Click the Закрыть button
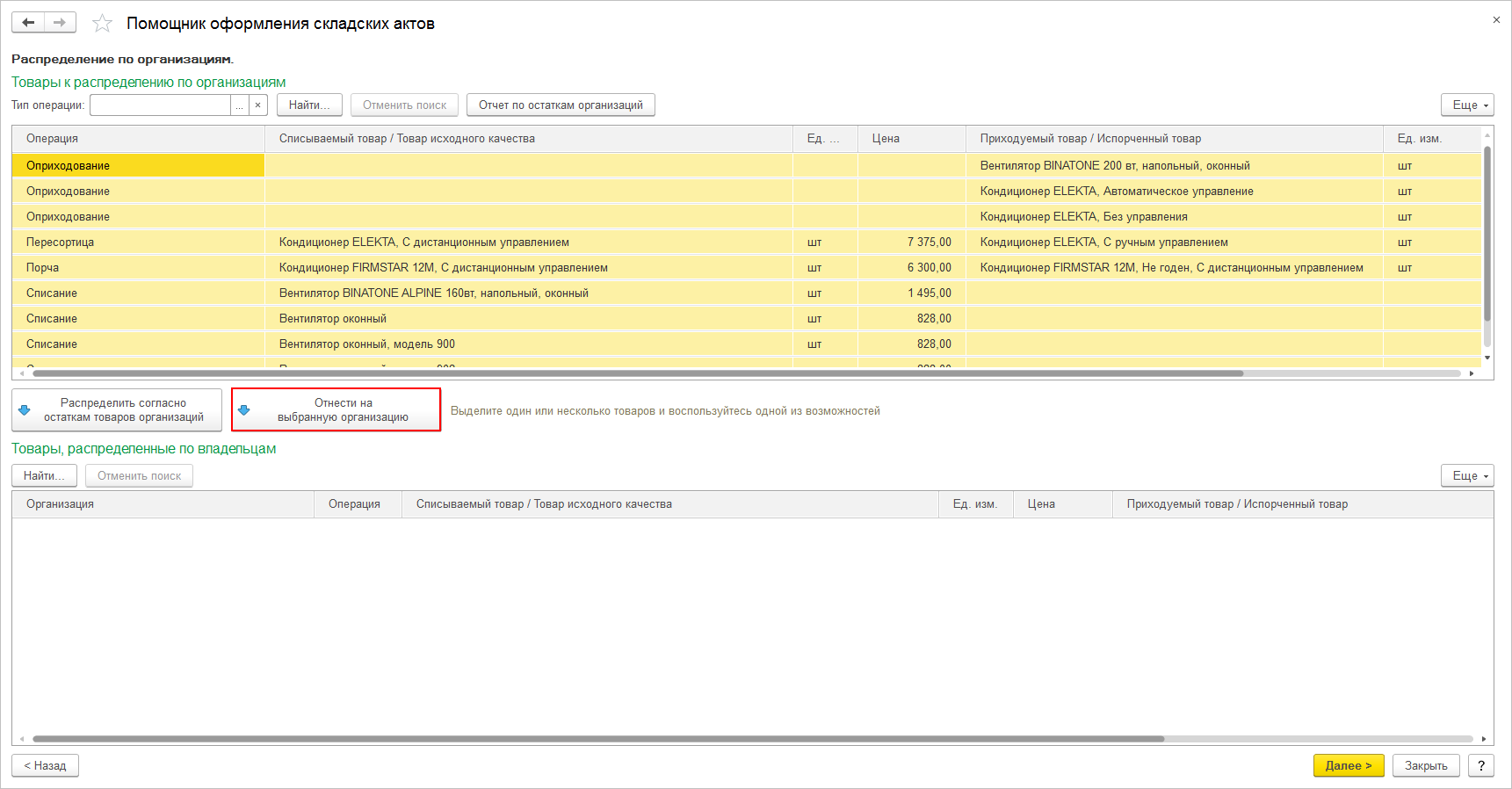This screenshot has height=789, width=1512. point(1426,766)
